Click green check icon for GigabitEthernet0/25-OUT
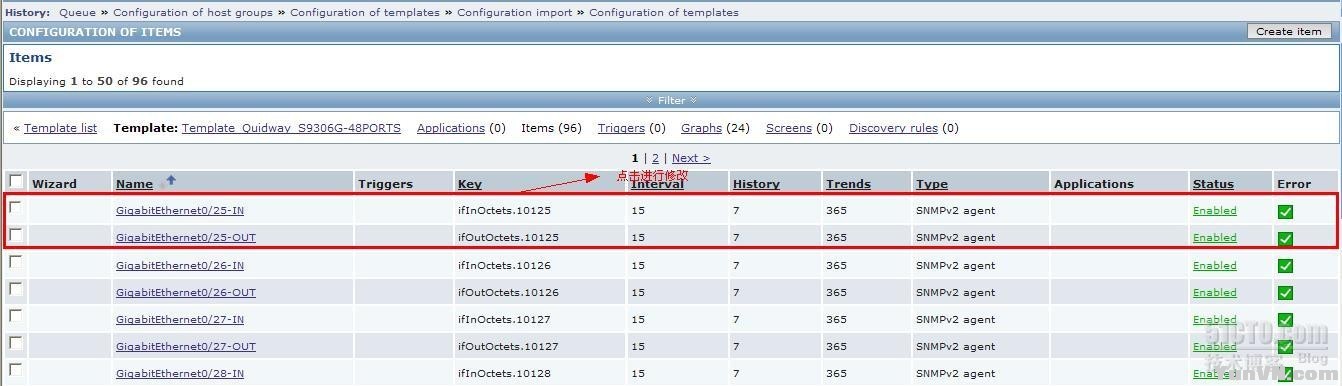 point(1285,239)
